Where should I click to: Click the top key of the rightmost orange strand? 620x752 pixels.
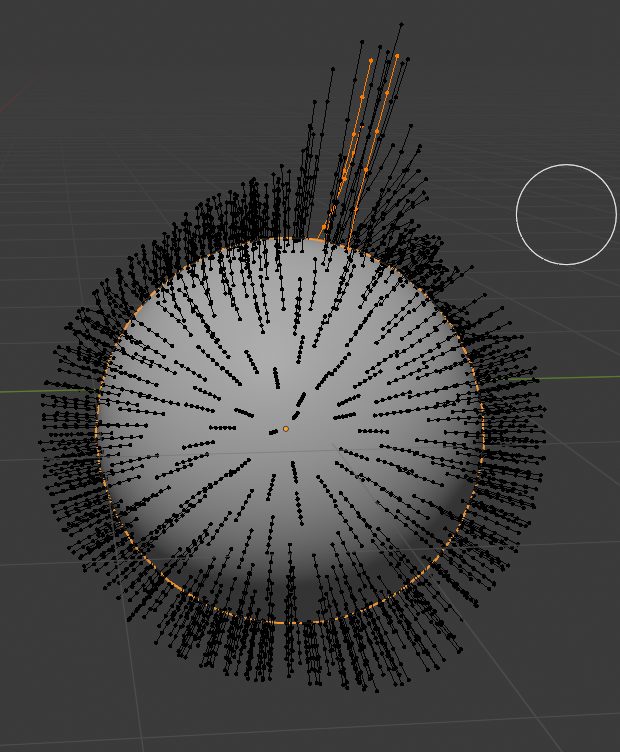397,56
